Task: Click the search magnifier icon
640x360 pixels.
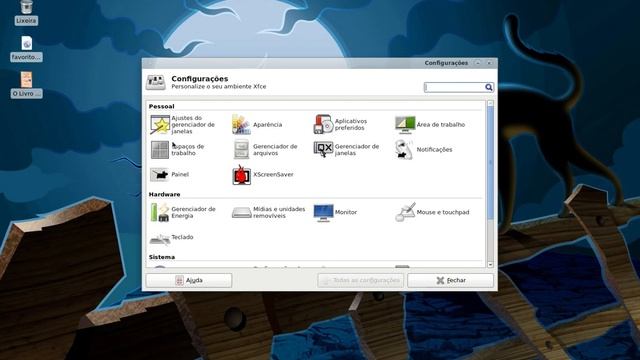Action: tap(489, 87)
